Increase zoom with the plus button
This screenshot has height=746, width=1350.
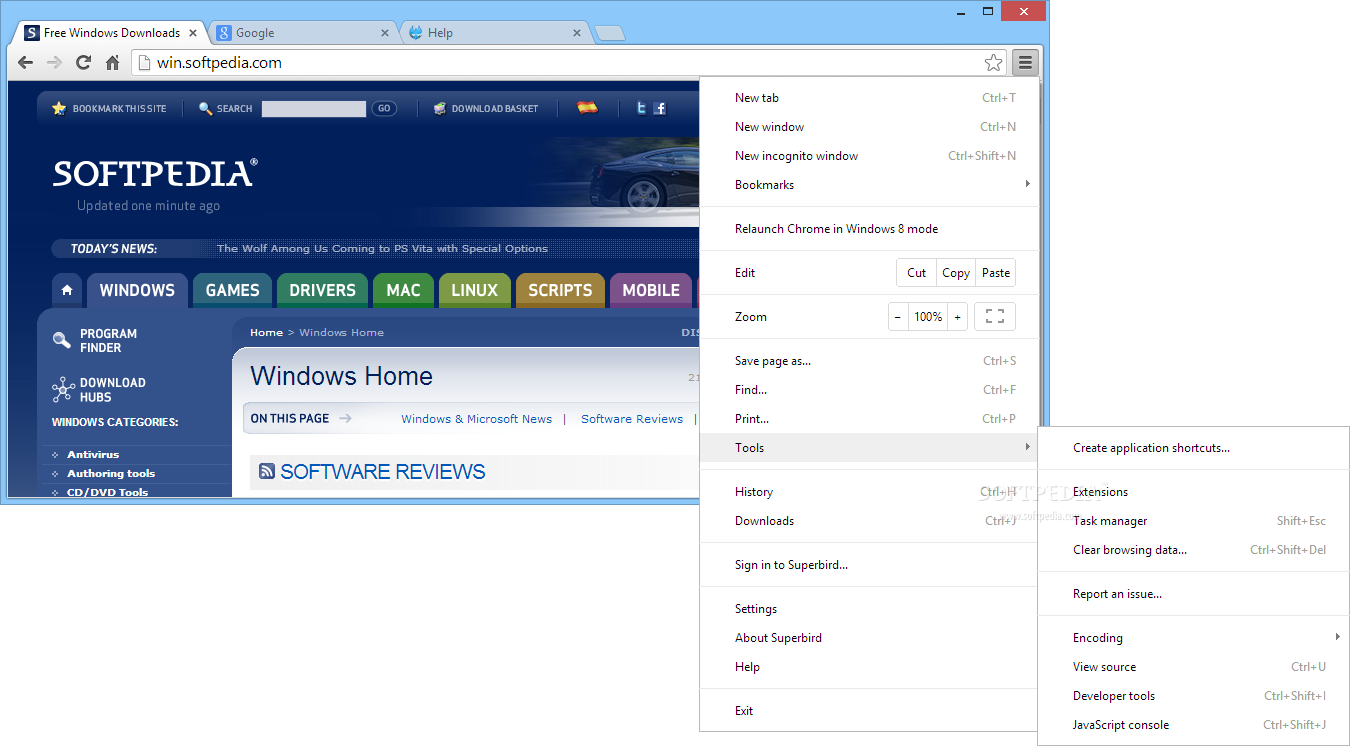click(957, 317)
